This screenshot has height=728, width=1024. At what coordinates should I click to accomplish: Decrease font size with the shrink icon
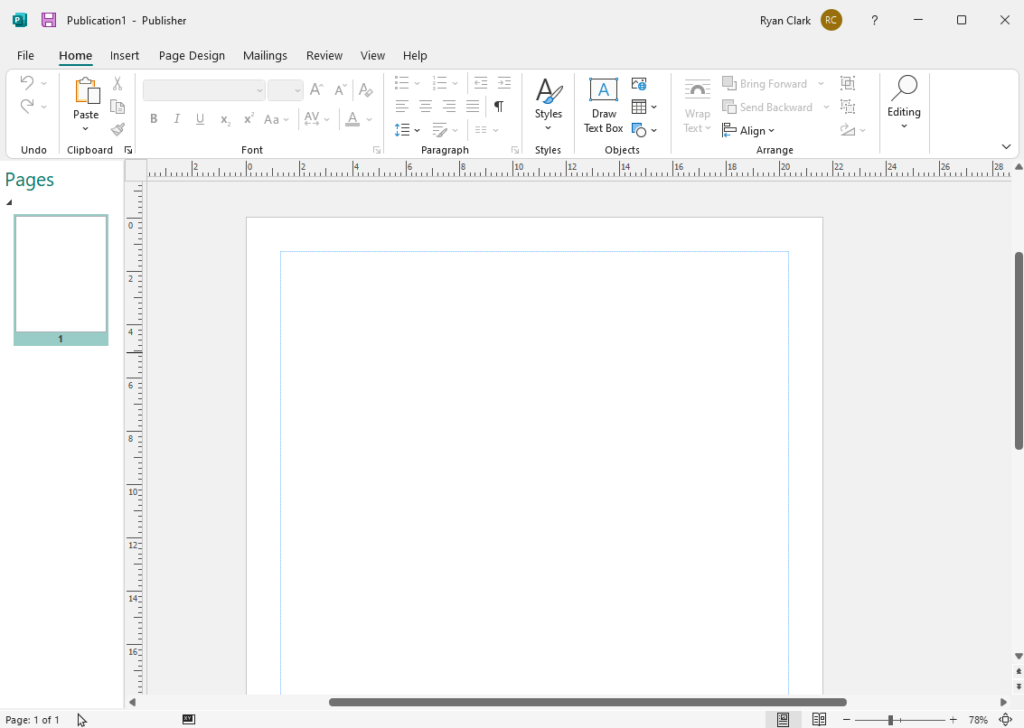pos(340,90)
